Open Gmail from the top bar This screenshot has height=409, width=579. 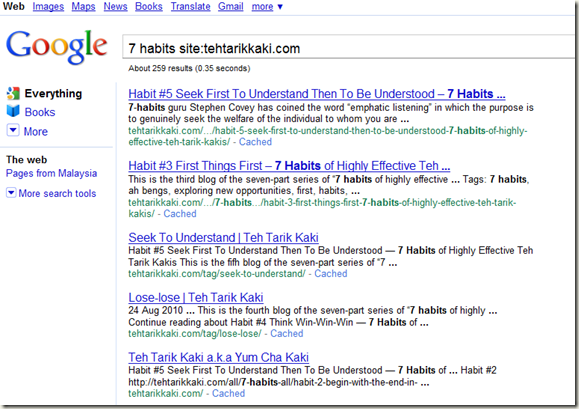coord(230,6)
